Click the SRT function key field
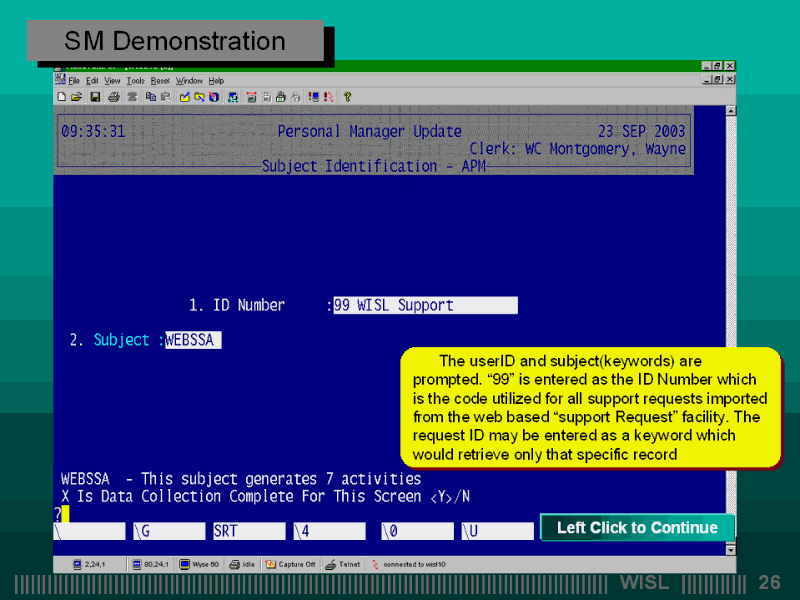 pyautogui.click(x=247, y=531)
